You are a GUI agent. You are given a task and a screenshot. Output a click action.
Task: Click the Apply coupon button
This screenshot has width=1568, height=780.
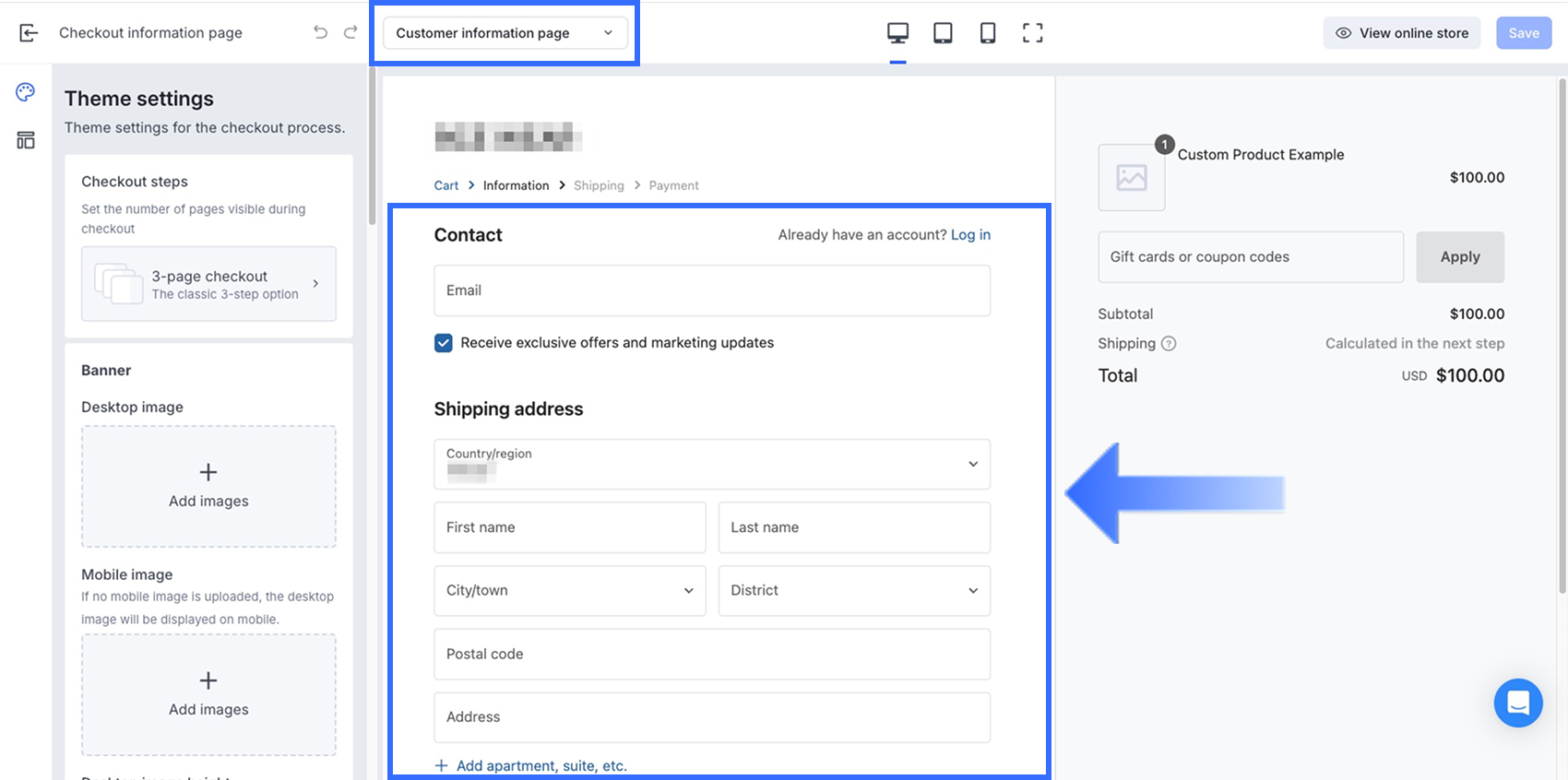pyautogui.click(x=1459, y=257)
